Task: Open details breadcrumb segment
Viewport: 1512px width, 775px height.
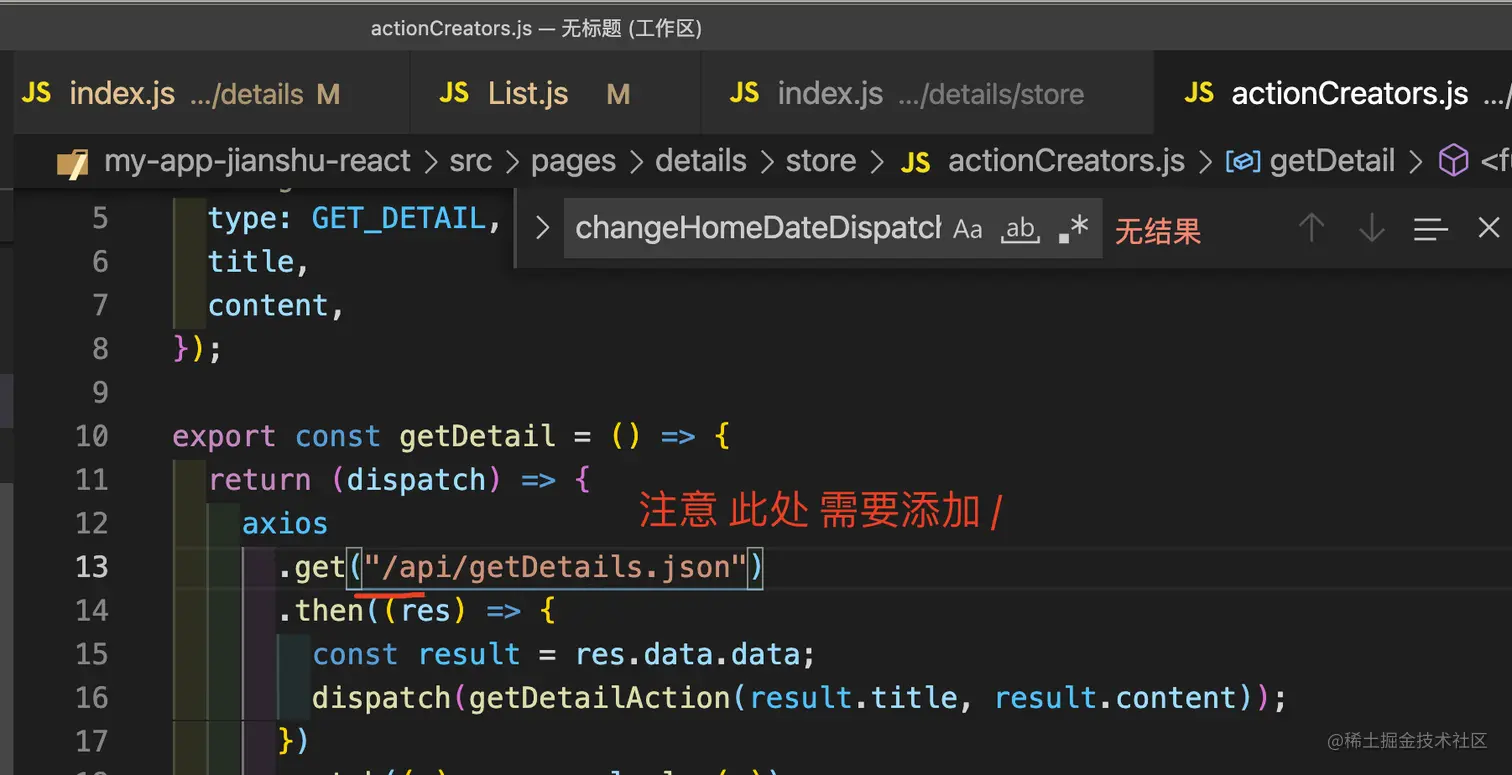Action: (701, 161)
